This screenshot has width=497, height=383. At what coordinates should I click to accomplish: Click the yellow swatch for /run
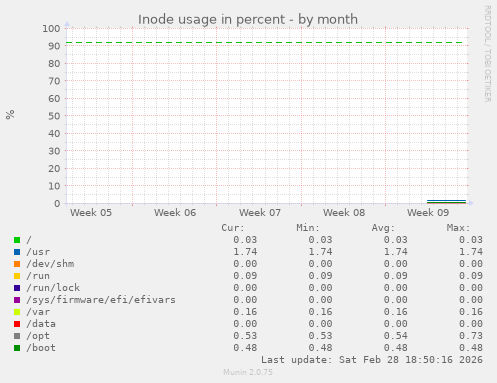(17, 276)
